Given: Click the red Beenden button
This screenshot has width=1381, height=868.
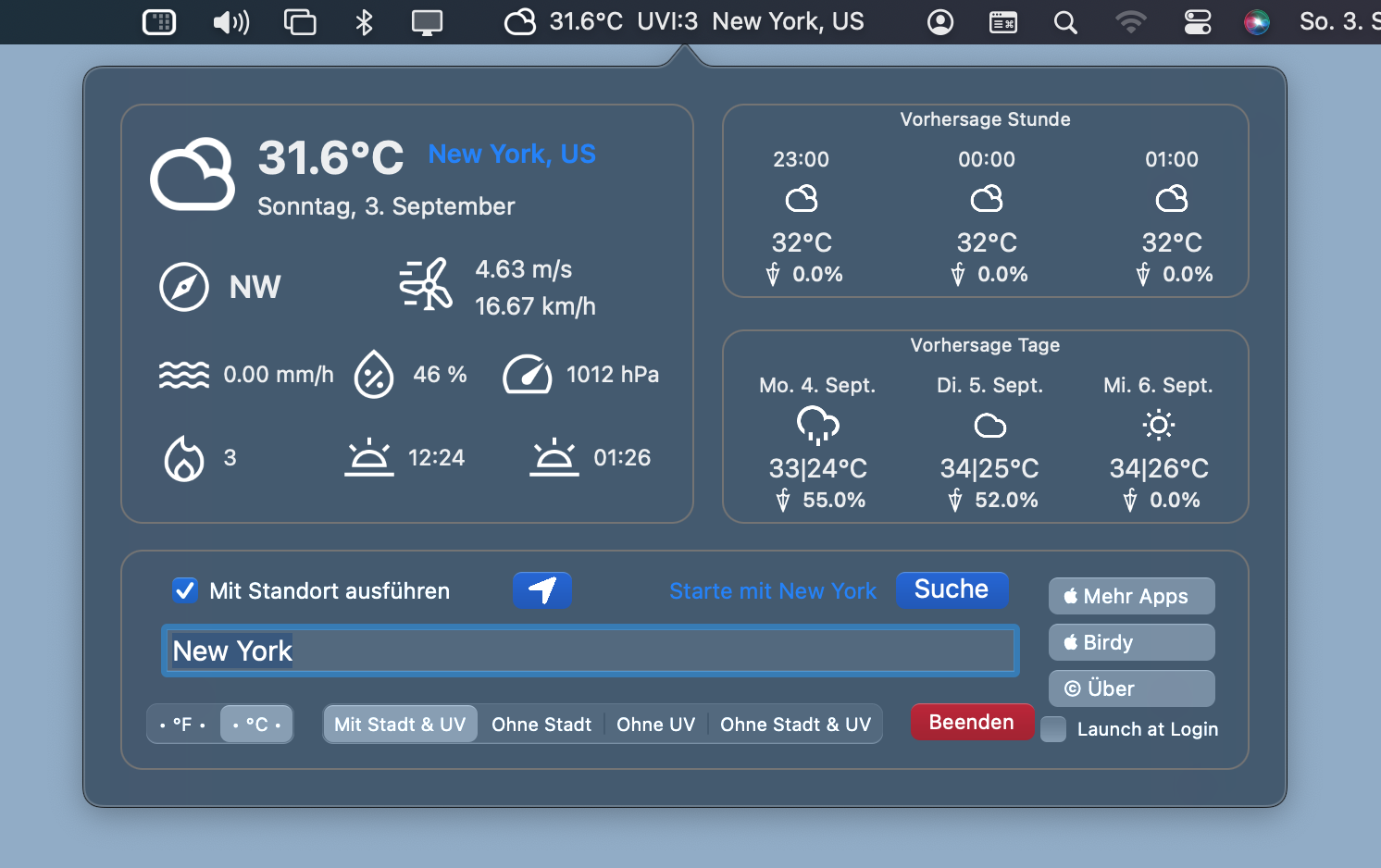Looking at the screenshot, I should [x=972, y=722].
